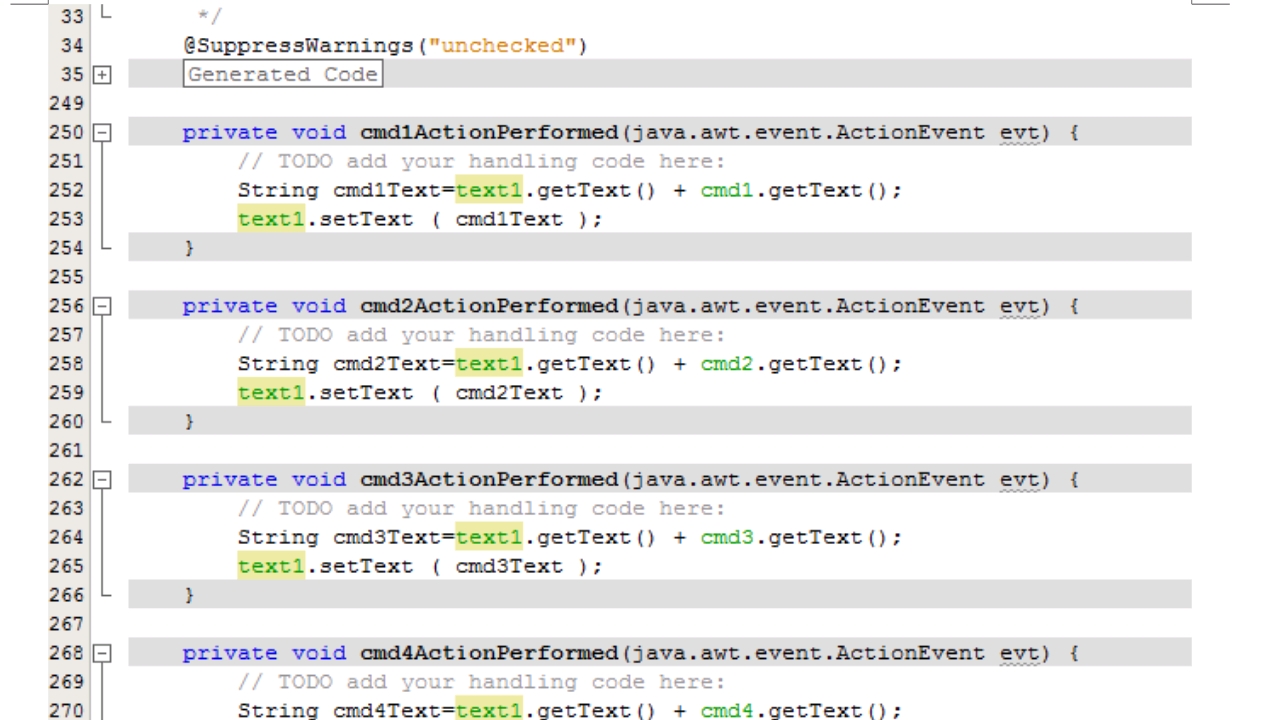Click highlighted text1 on line 258

click(x=489, y=364)
